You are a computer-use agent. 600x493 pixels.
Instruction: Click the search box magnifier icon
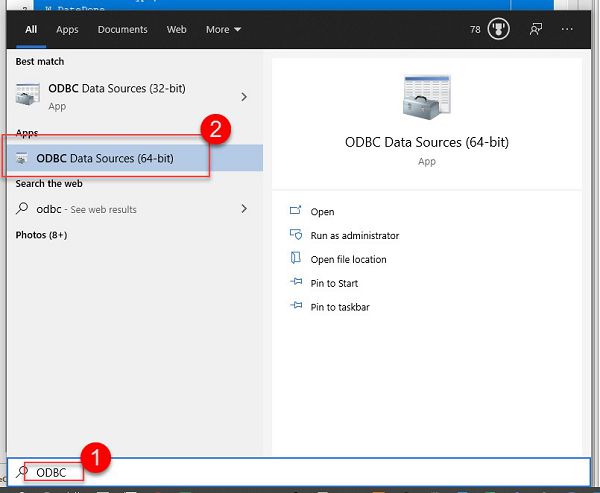click(x=21, y=472)
